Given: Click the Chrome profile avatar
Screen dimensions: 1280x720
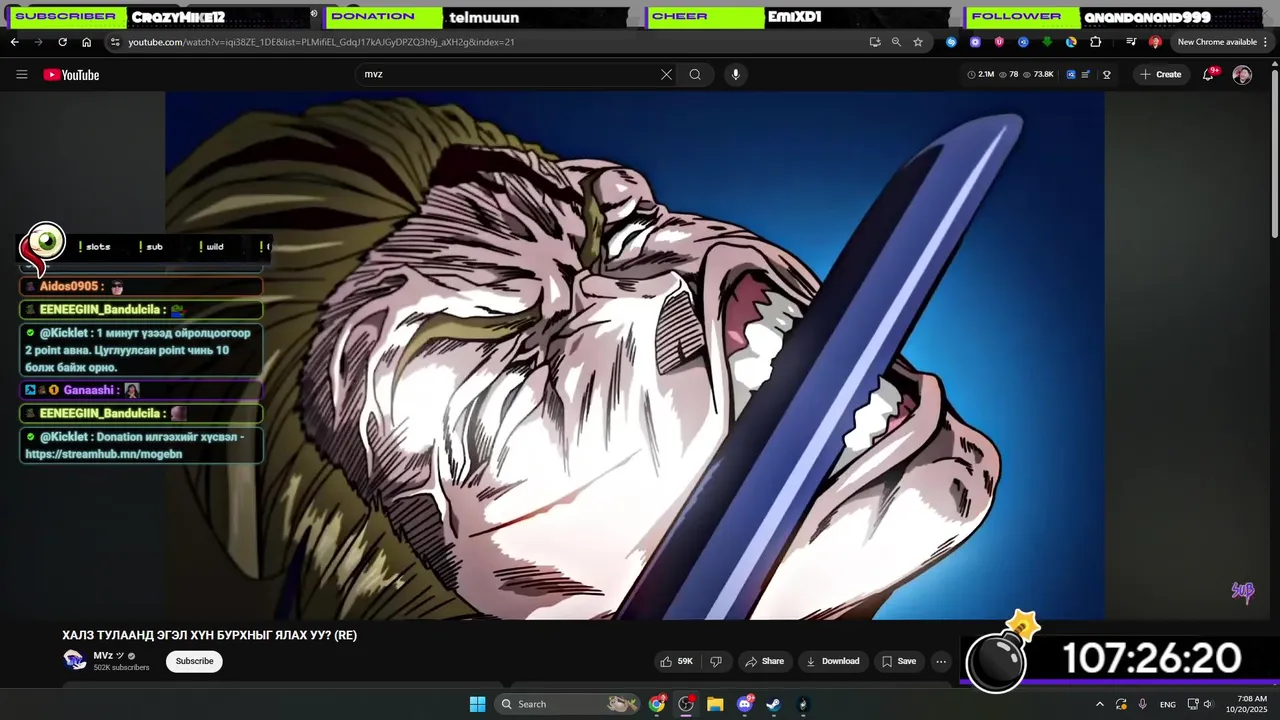Looking at the screenshot, I should click(1155, 42).
